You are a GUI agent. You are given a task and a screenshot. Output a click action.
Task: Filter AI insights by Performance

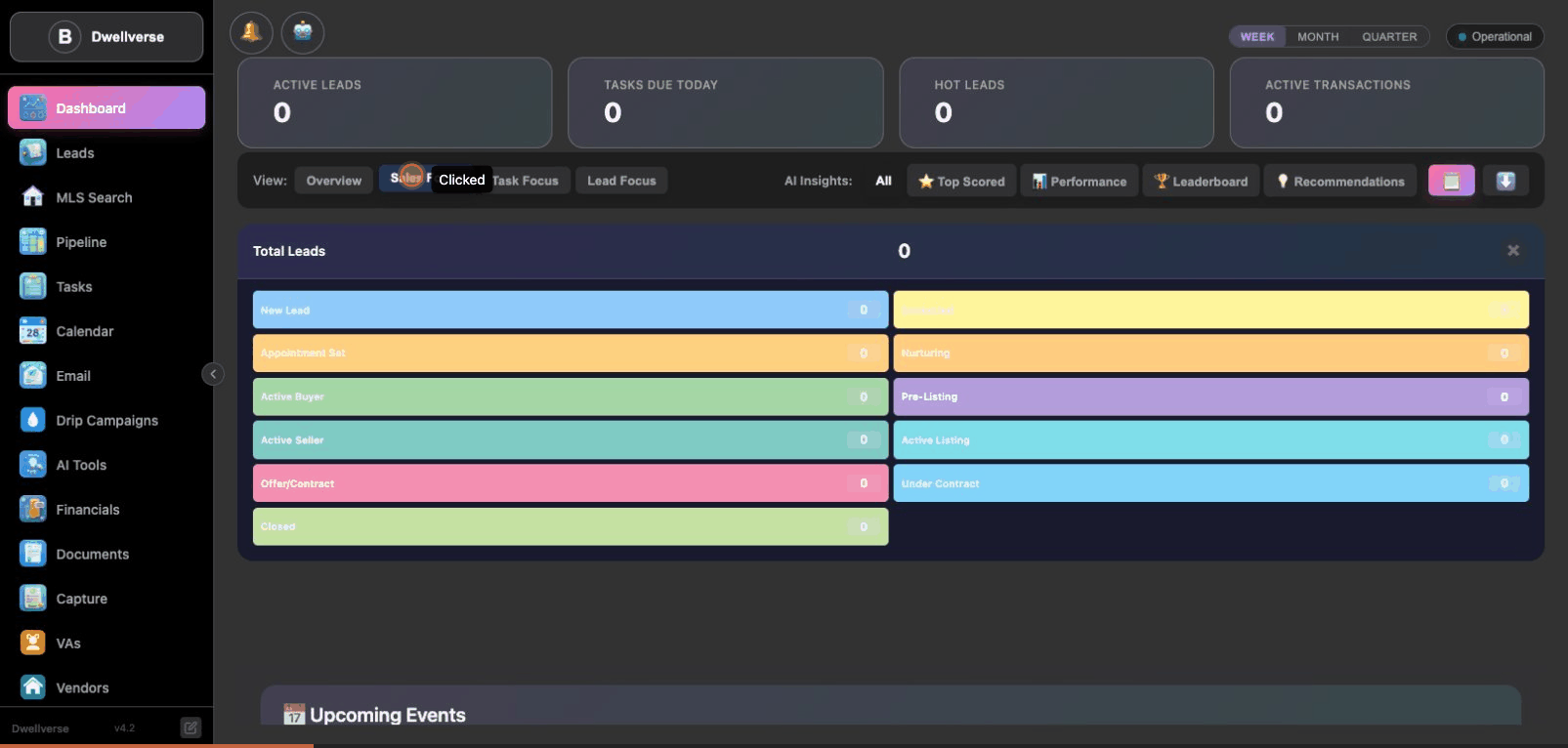click(1080, 182)
